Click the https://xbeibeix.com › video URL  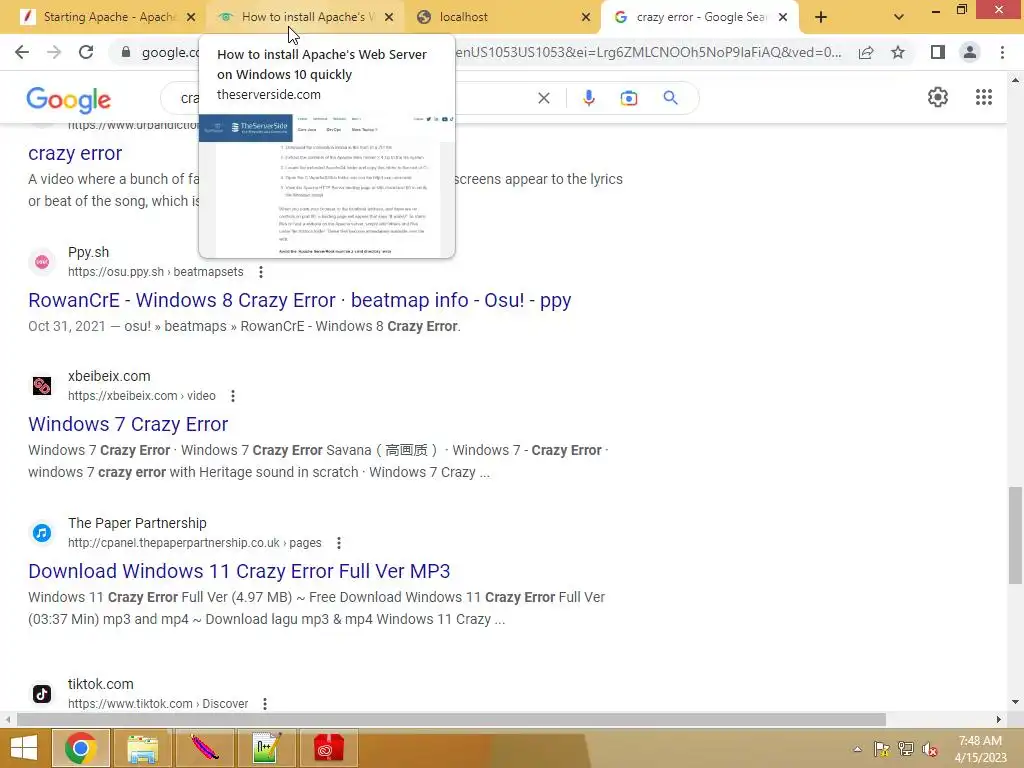point(142,396)
